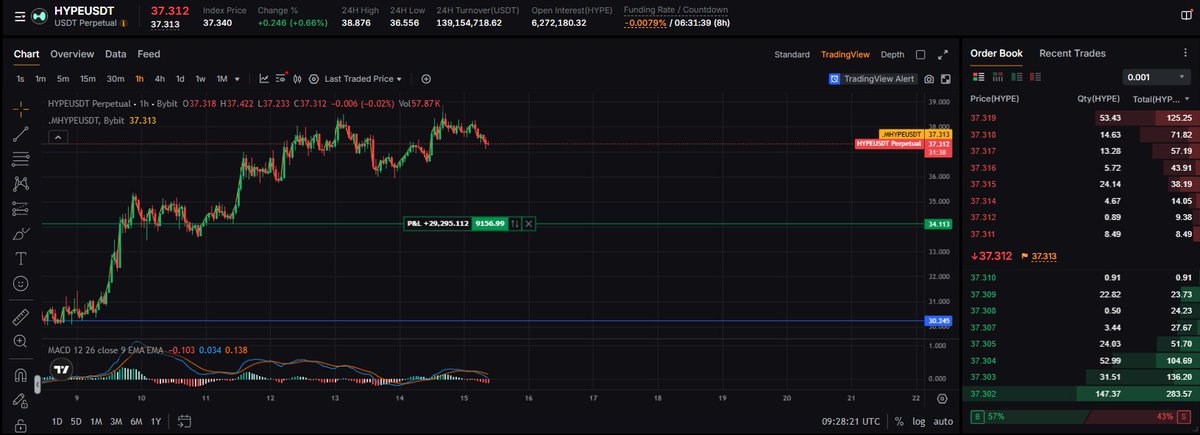Expand the chart to fullscreen
Screen dimensions: 1200x435
941,55
